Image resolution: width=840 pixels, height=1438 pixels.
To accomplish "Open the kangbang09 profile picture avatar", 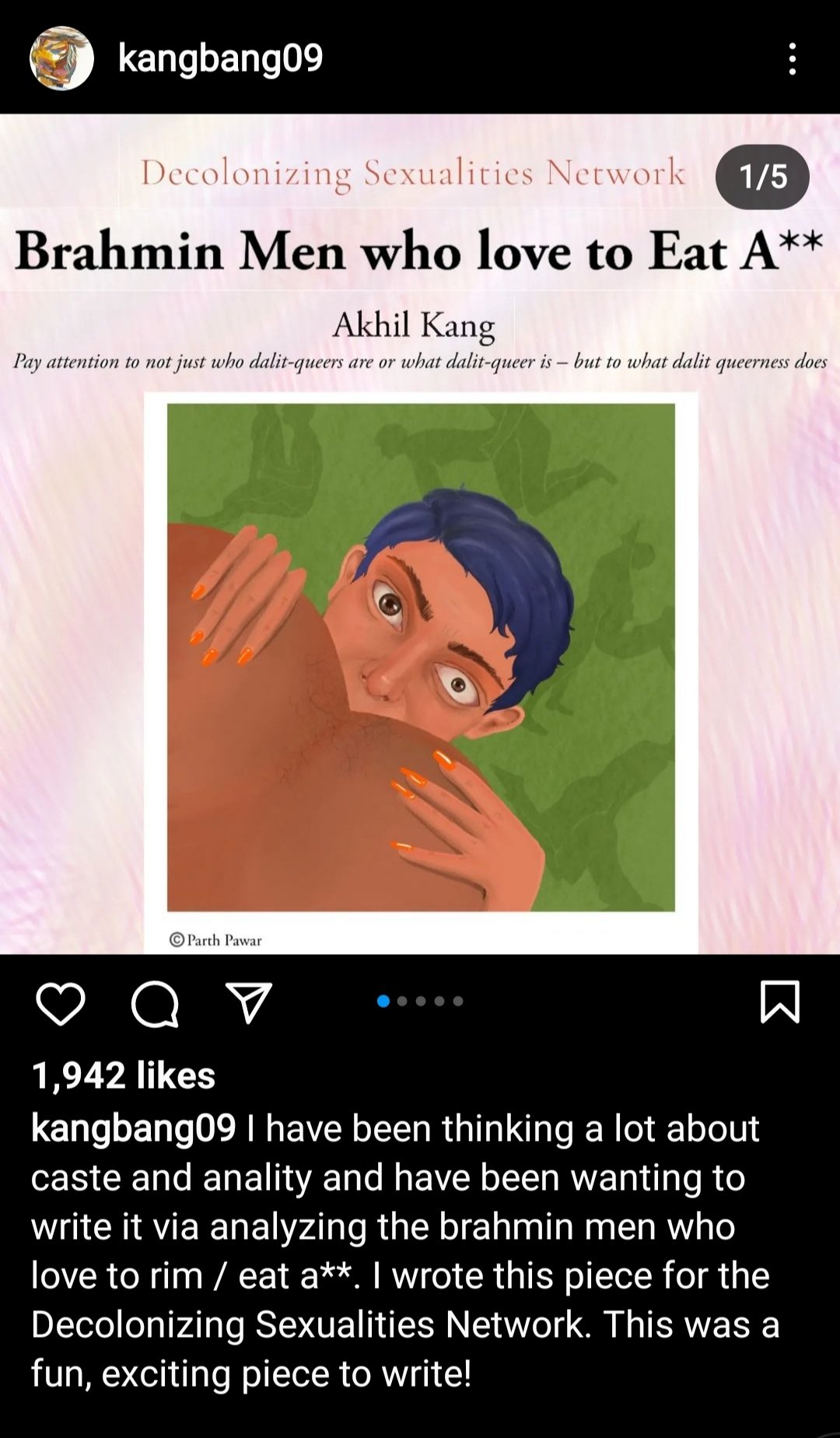I will point(61,58).
